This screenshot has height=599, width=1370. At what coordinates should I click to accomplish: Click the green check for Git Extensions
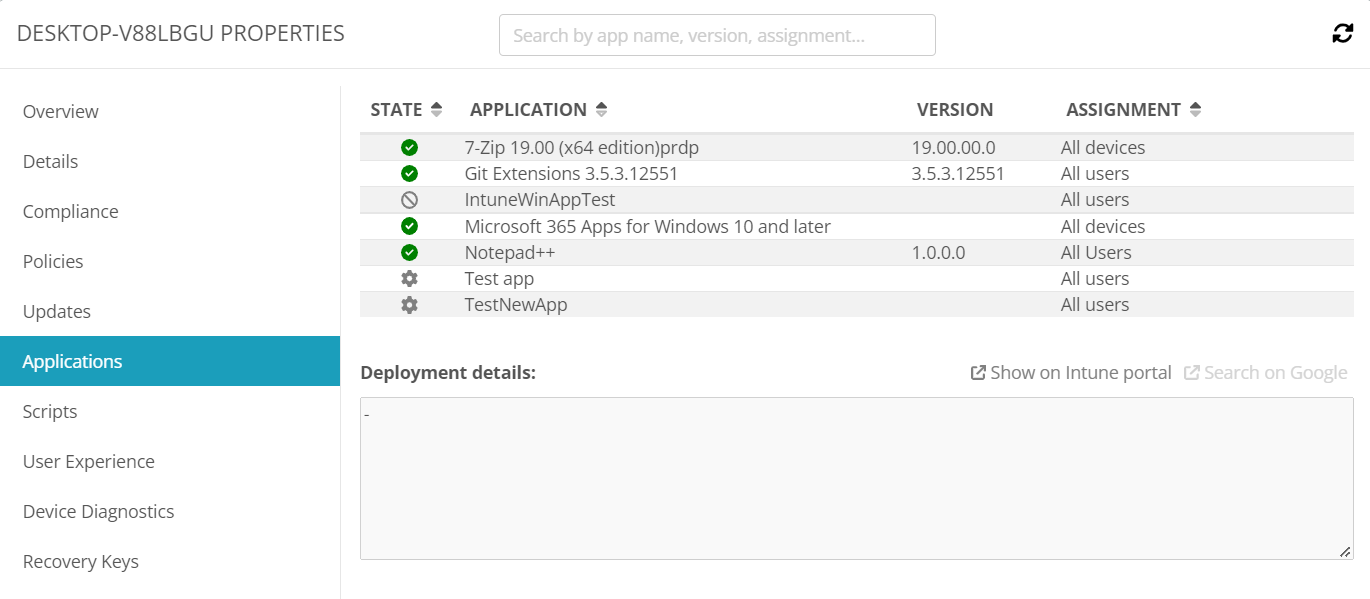pyautogui.click(x=409, y=174)
